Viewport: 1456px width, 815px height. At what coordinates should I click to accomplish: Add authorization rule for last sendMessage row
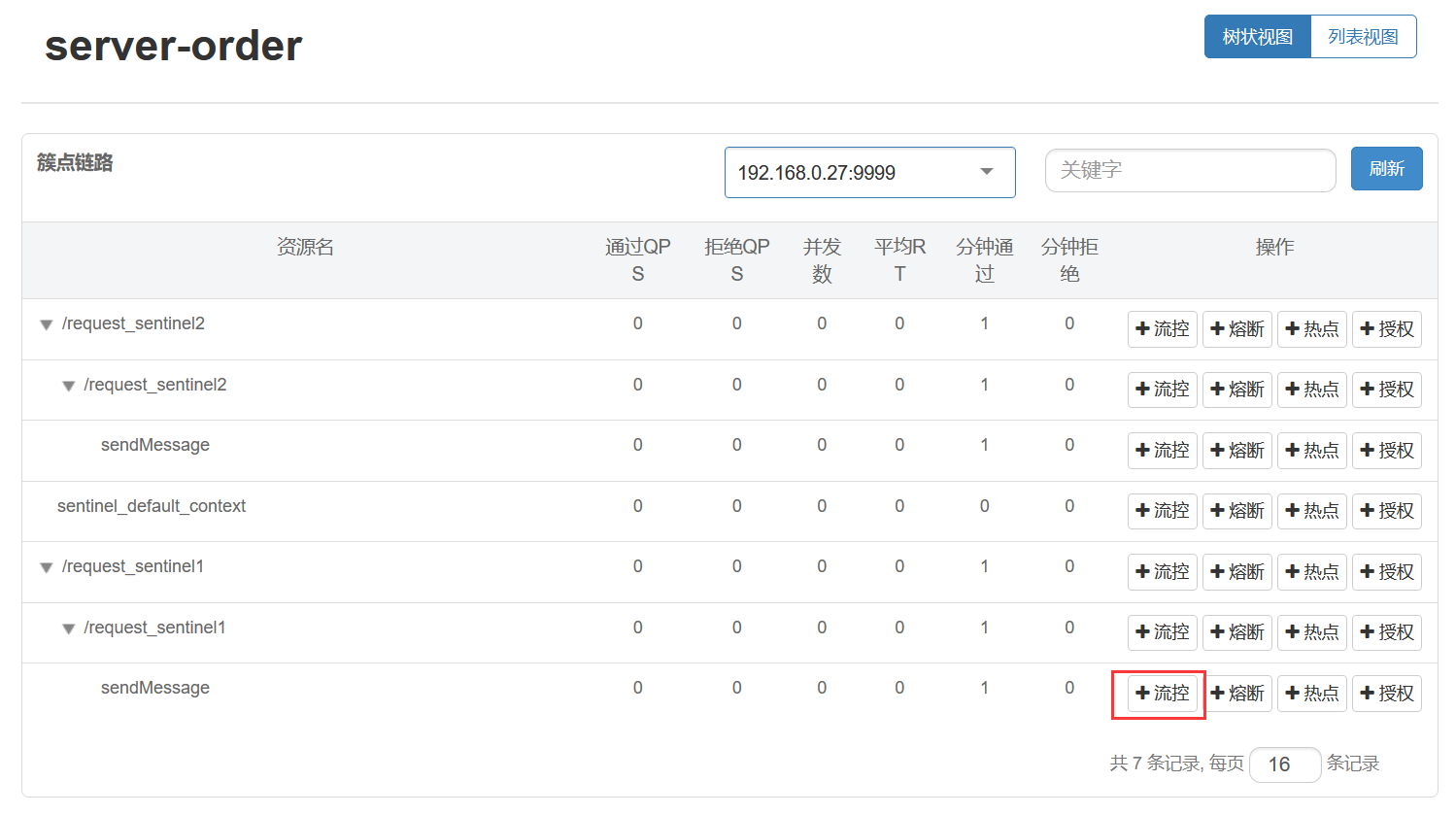click(x=1386, y=694)
